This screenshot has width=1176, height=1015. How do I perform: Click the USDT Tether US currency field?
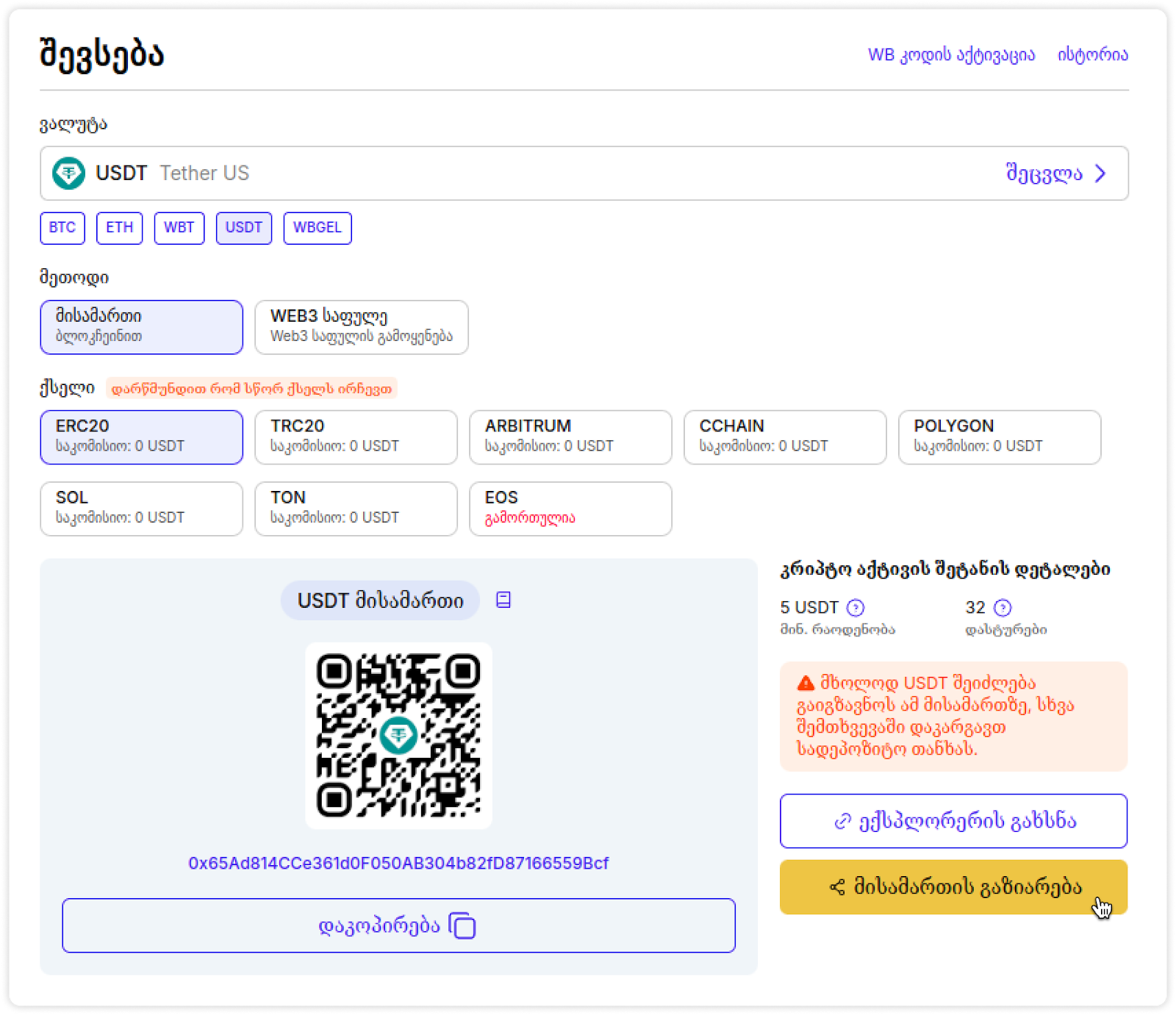pyautogui.click(x=584, y=173)
